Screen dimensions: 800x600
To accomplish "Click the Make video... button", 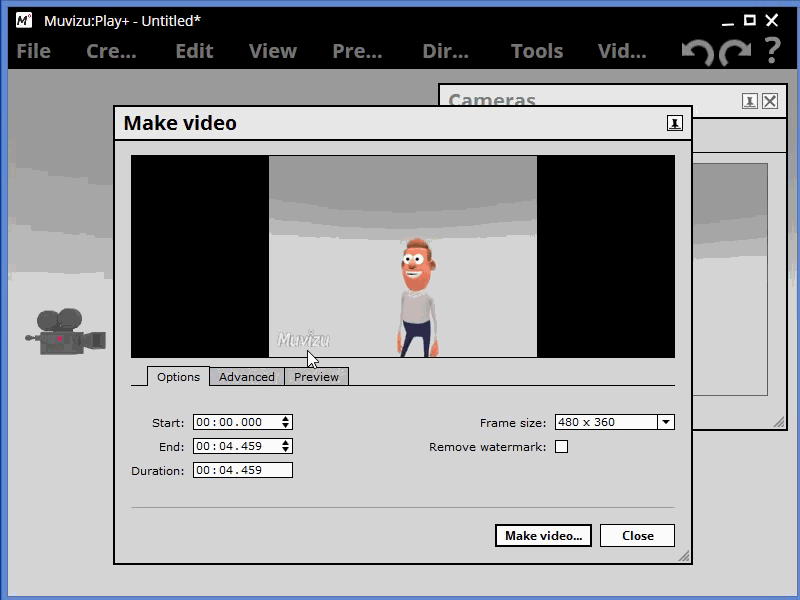I will coord(543,535).
